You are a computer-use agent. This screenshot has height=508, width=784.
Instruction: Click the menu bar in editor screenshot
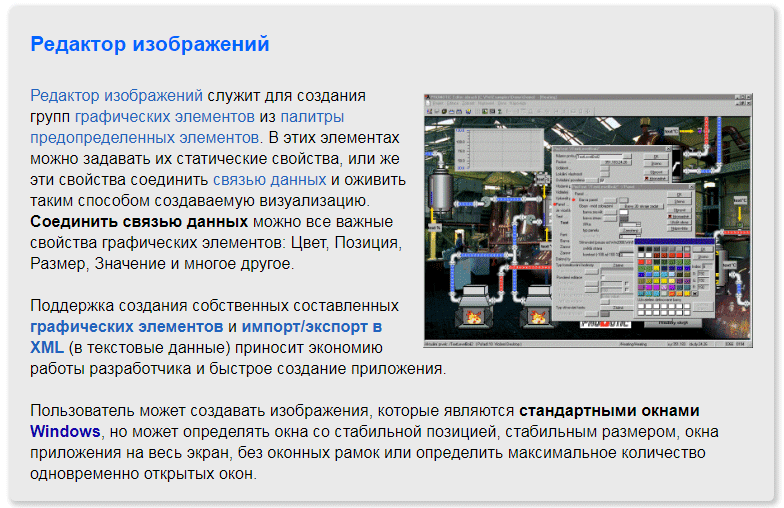click(480, 102)
